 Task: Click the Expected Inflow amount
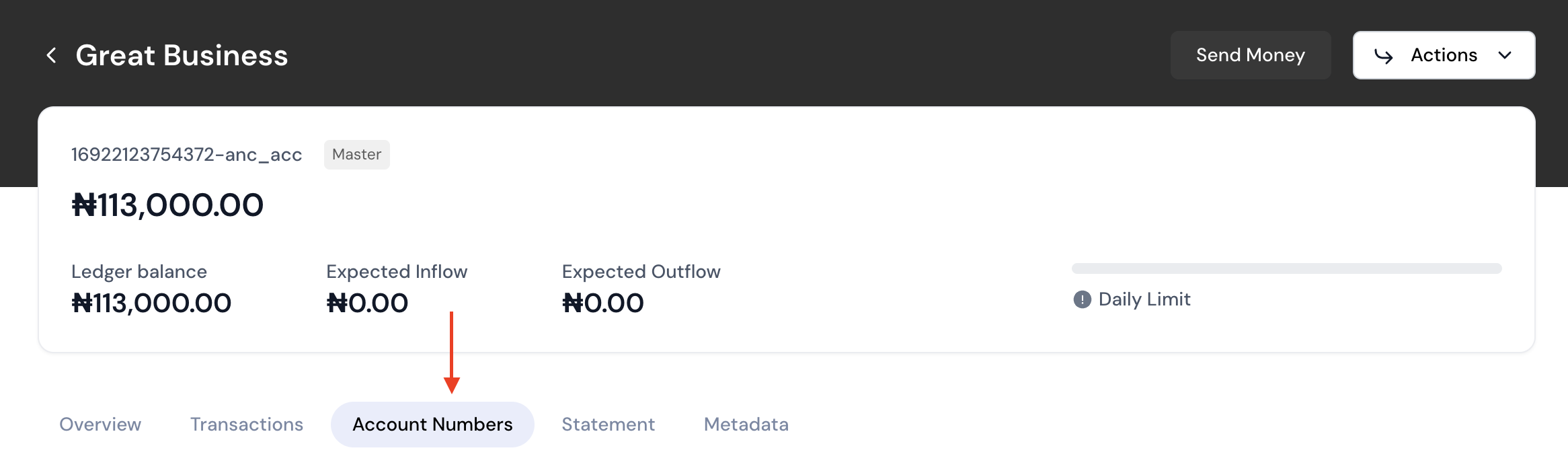[367, 303]
